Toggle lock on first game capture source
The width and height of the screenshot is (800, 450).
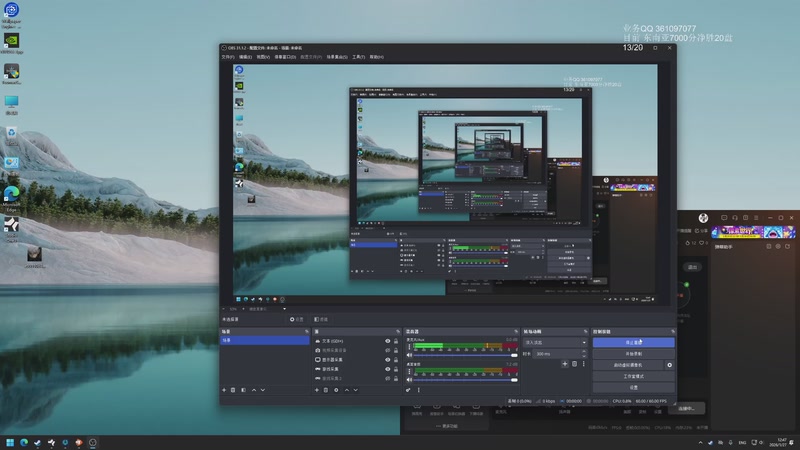pos(396,369)
